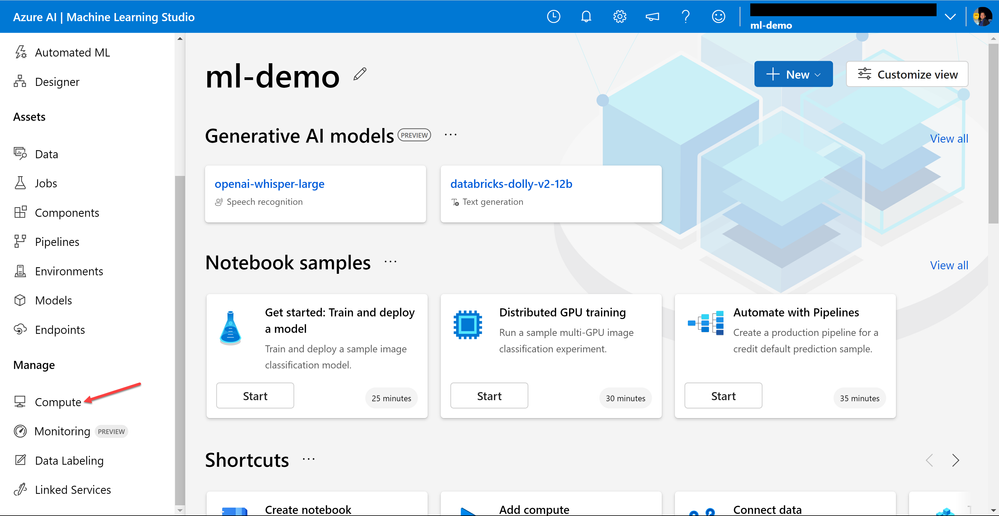This screenshot has width=999, height=516.
Task: Click the user profile avatar
Action: 982,17
